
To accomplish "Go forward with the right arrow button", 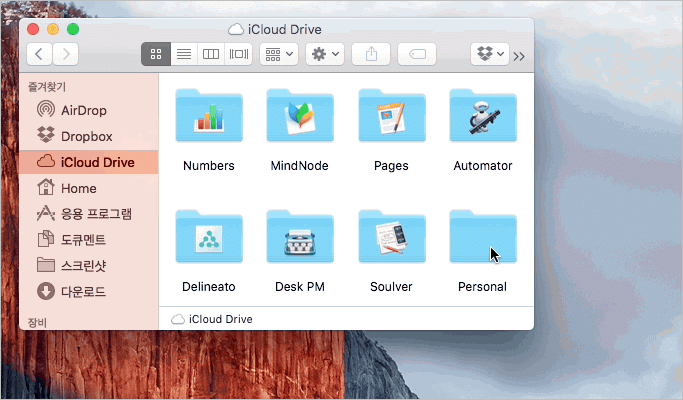I will coord(65,54).
